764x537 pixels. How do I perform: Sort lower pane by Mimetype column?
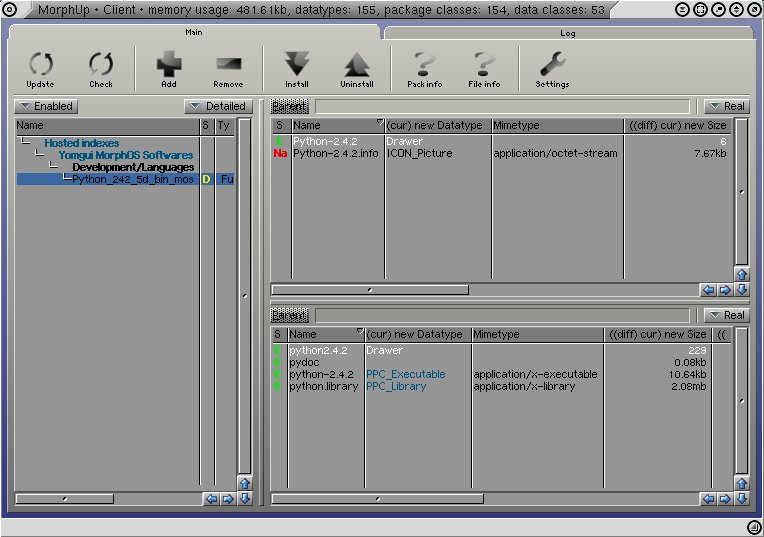coord(537,334)
